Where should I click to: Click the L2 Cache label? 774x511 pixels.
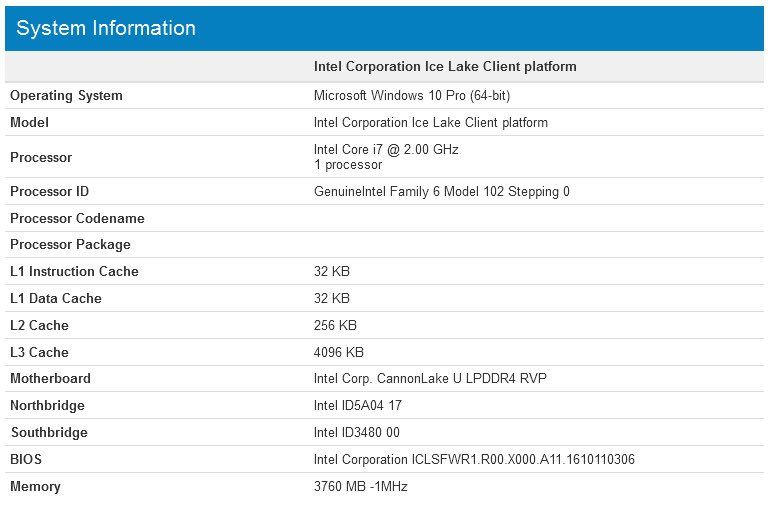[39, 325]
